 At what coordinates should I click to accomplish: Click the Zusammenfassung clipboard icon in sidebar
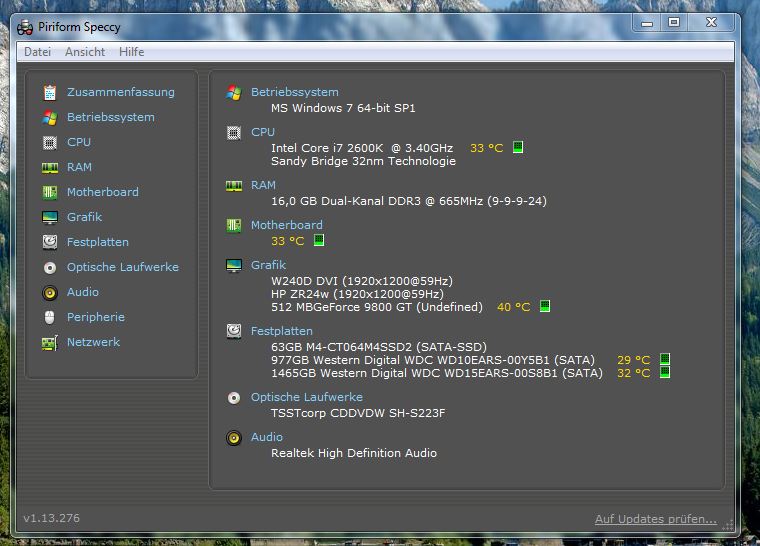pyautogui.click(x=50, y=92)
